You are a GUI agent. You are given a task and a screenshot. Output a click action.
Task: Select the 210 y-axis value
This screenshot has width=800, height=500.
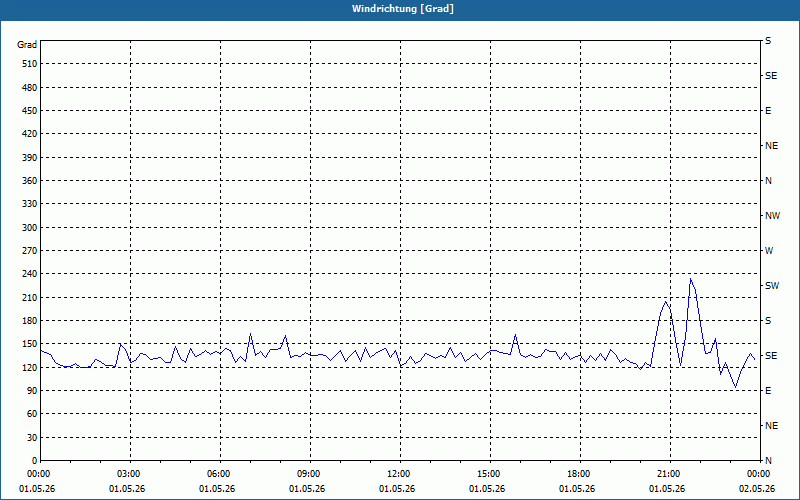coord(30,297)
